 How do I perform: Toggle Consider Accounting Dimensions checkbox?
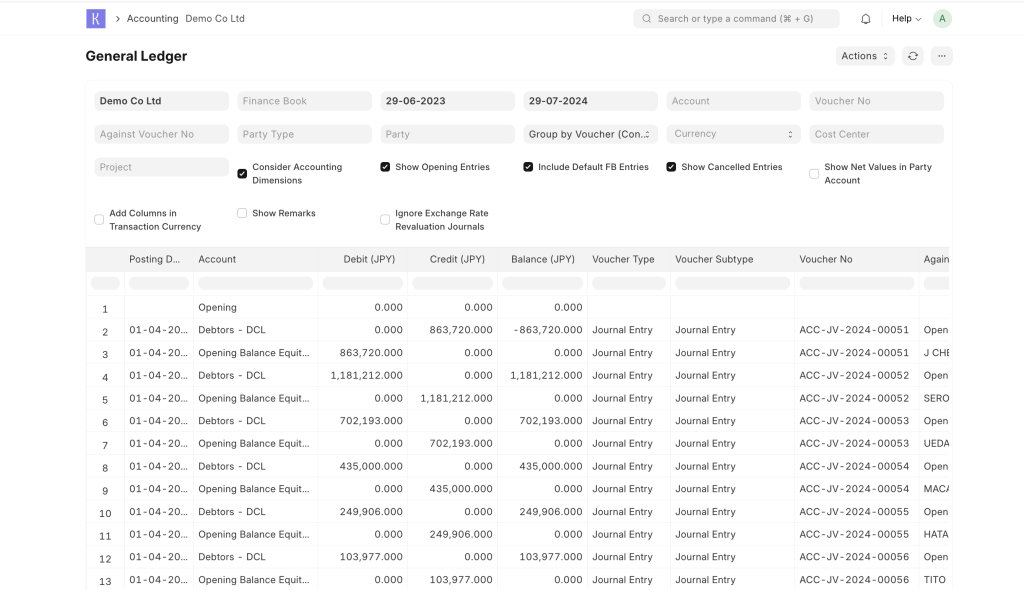[242, 174]
